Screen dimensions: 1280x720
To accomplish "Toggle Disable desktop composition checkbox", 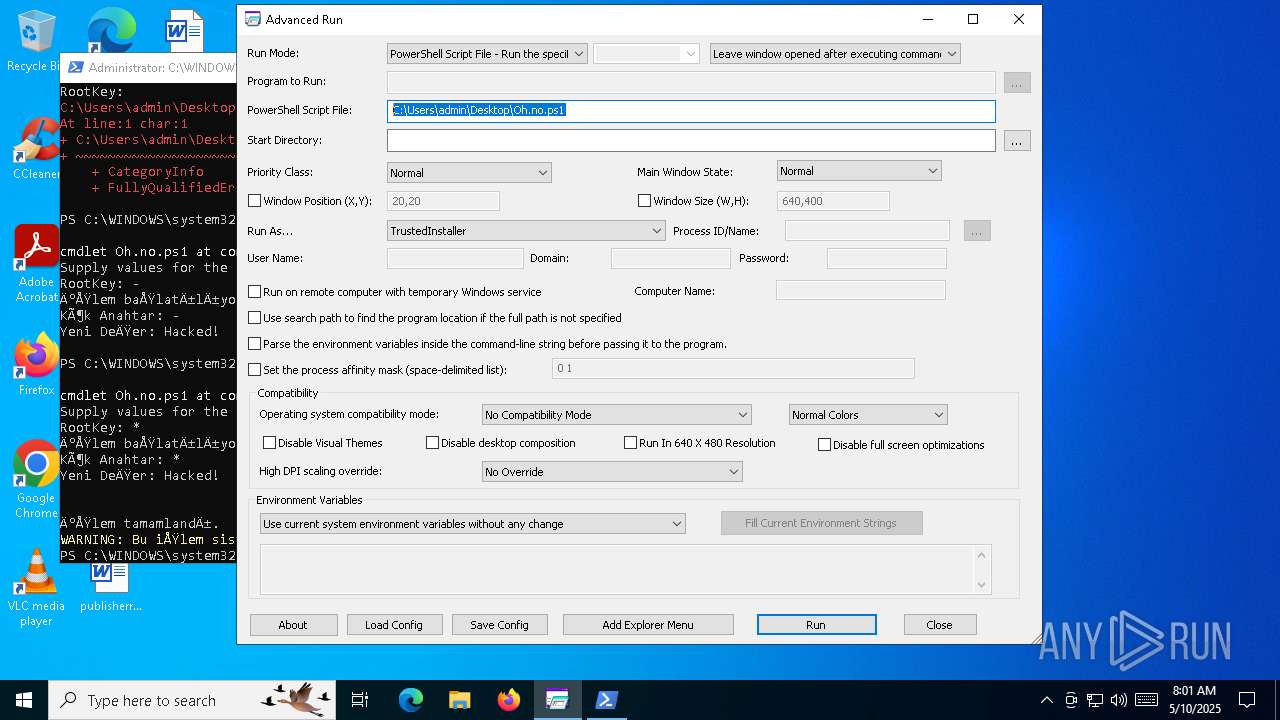I will [433, 443].
